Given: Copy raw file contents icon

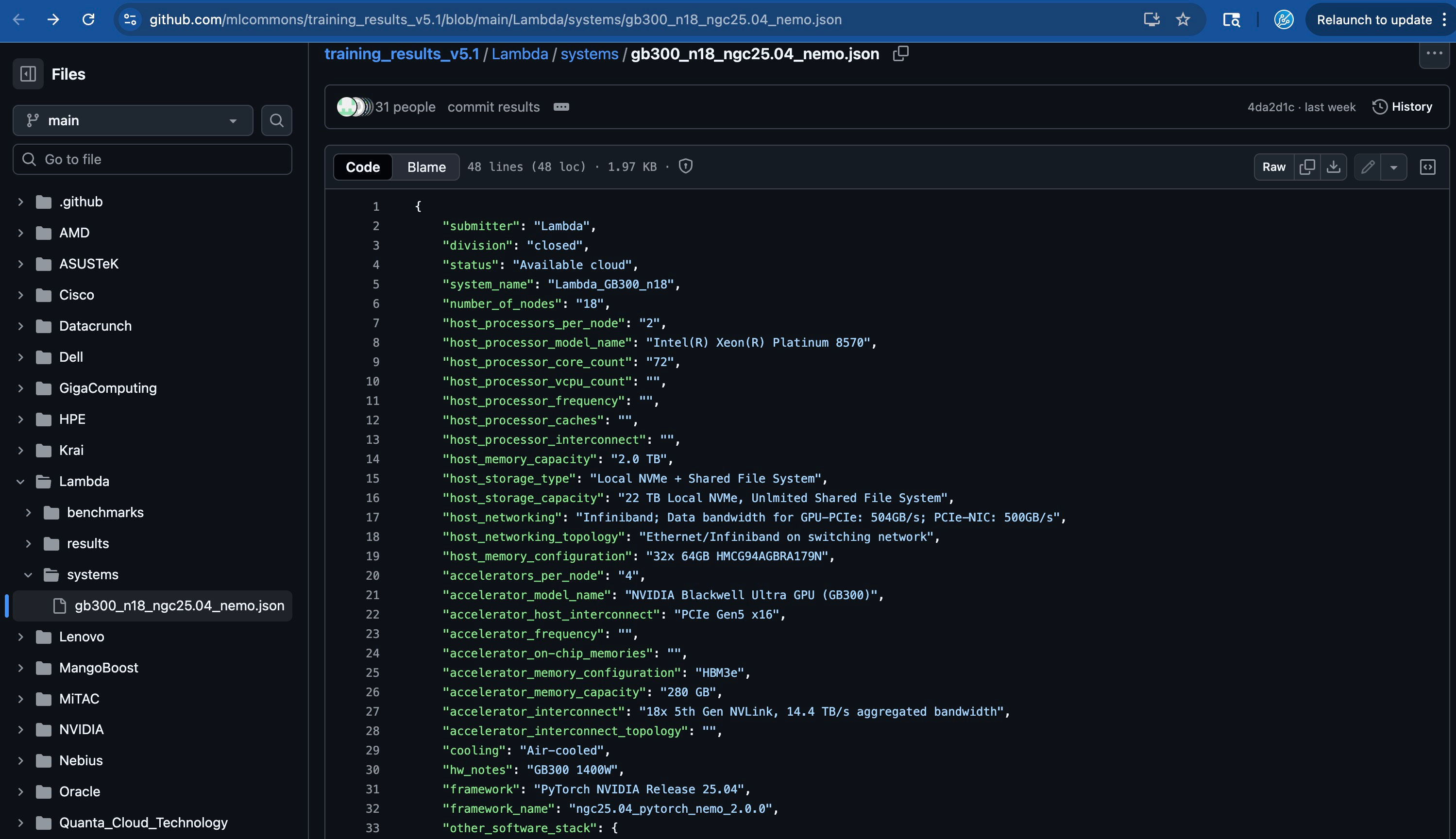Looking at the screenshot, I should [x=1307, y=167].
